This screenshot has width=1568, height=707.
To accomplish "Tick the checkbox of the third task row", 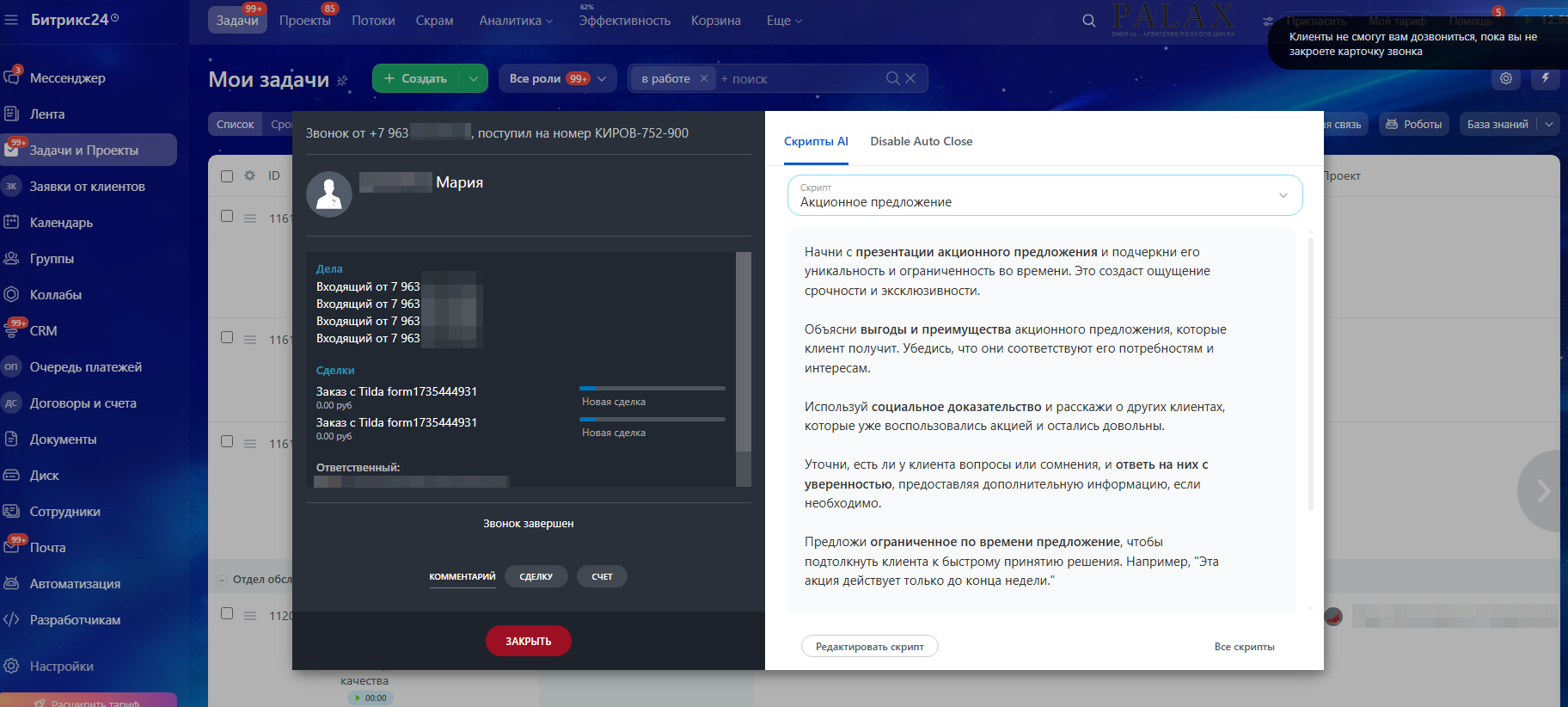I will coord(227,441).
